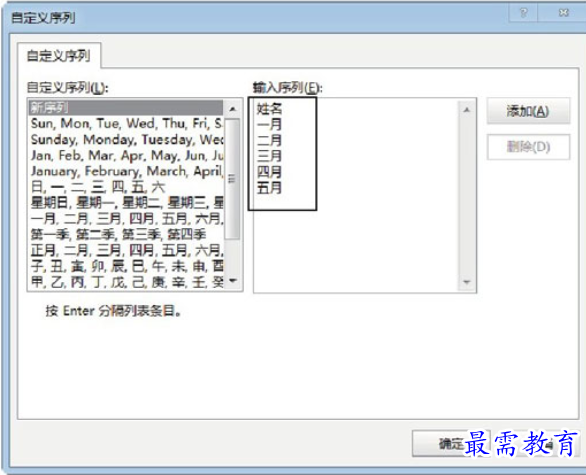The height and width of the screenshot is (475, 586).
Task: Close the 自定义序列 dialog
Action: 563,13
